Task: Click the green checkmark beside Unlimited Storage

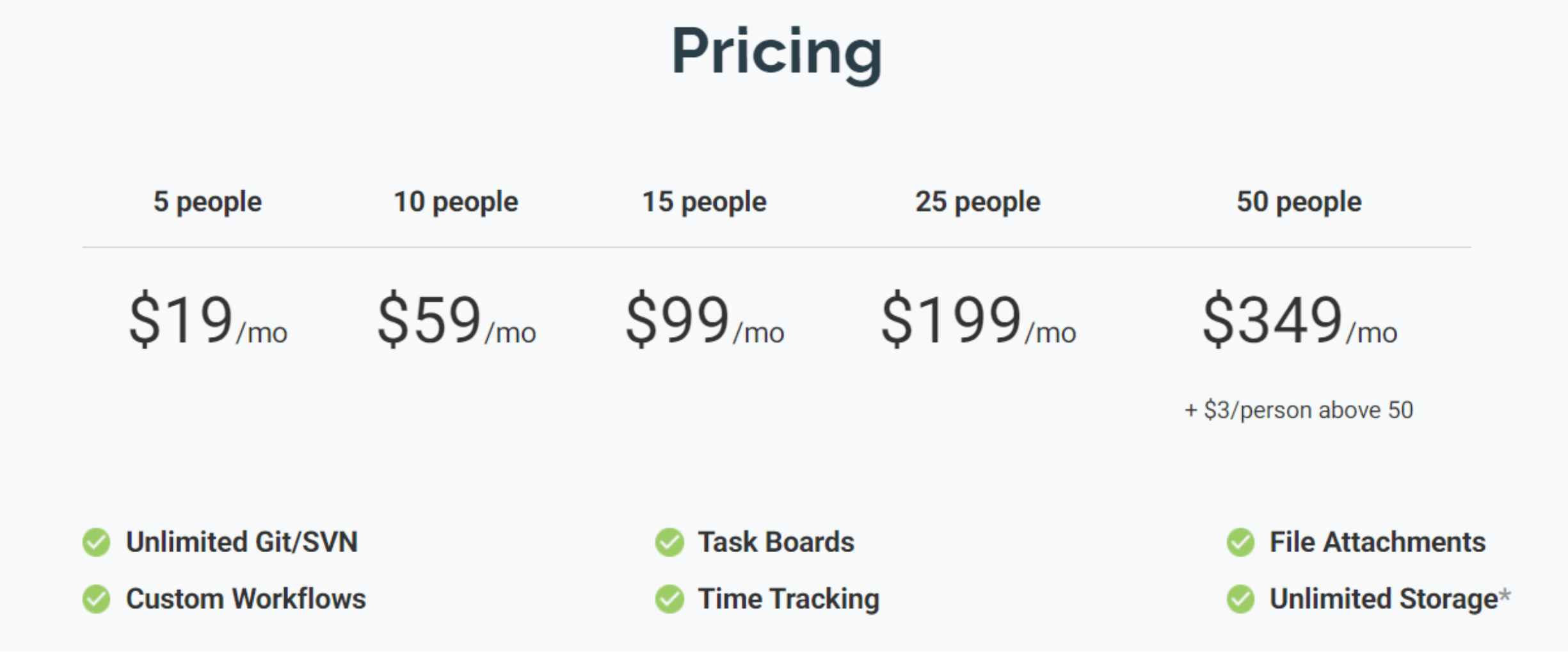Action: pyautogui.click(x=1241, y=599)
